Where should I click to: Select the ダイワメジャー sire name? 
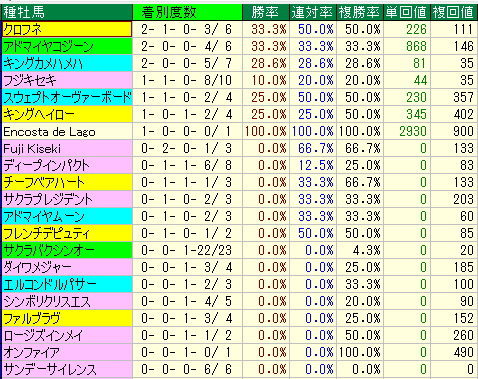37,267
